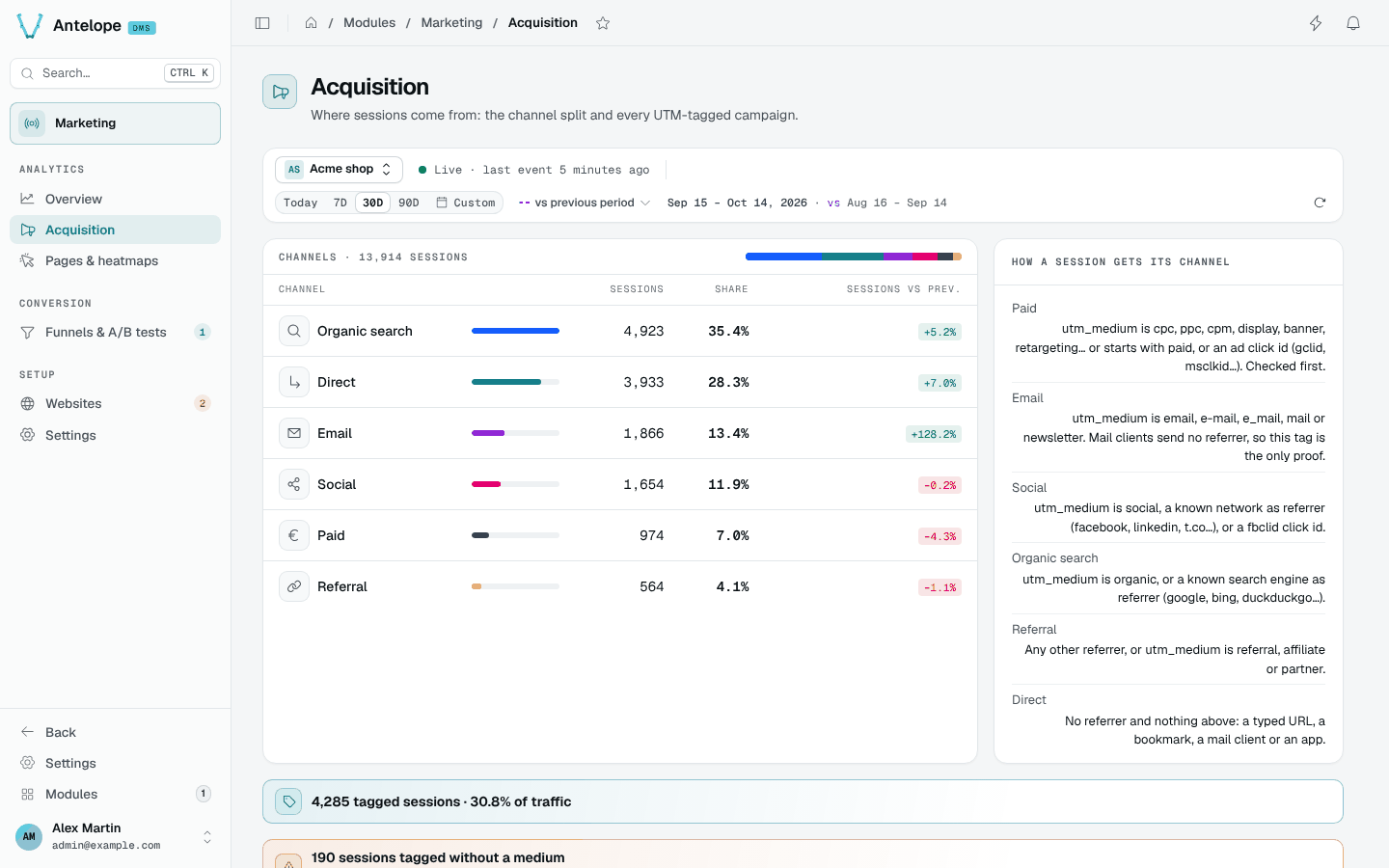Click the Marketing breadcrumb link
Viewport: 1389px width, 868px height.
click(451, 23)
